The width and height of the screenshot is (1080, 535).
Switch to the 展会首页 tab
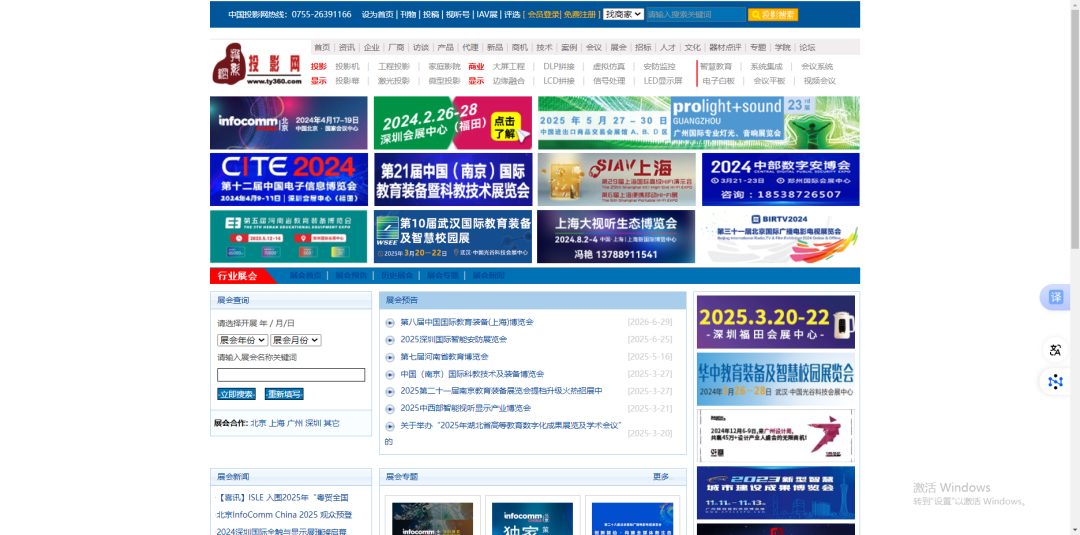[x=305, y=275]
